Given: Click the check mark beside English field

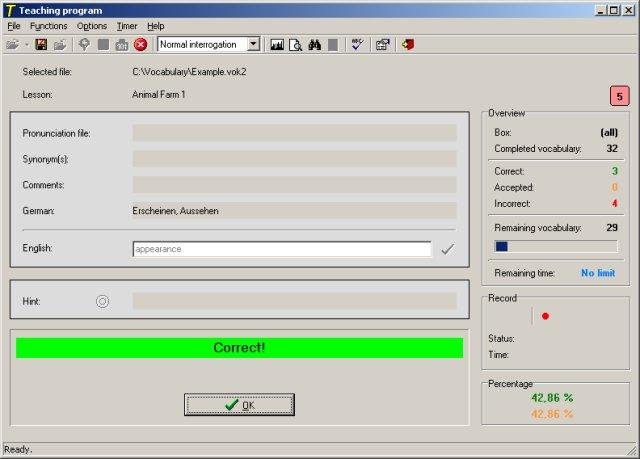Looking at the screenshot, I should click(448, 249).
